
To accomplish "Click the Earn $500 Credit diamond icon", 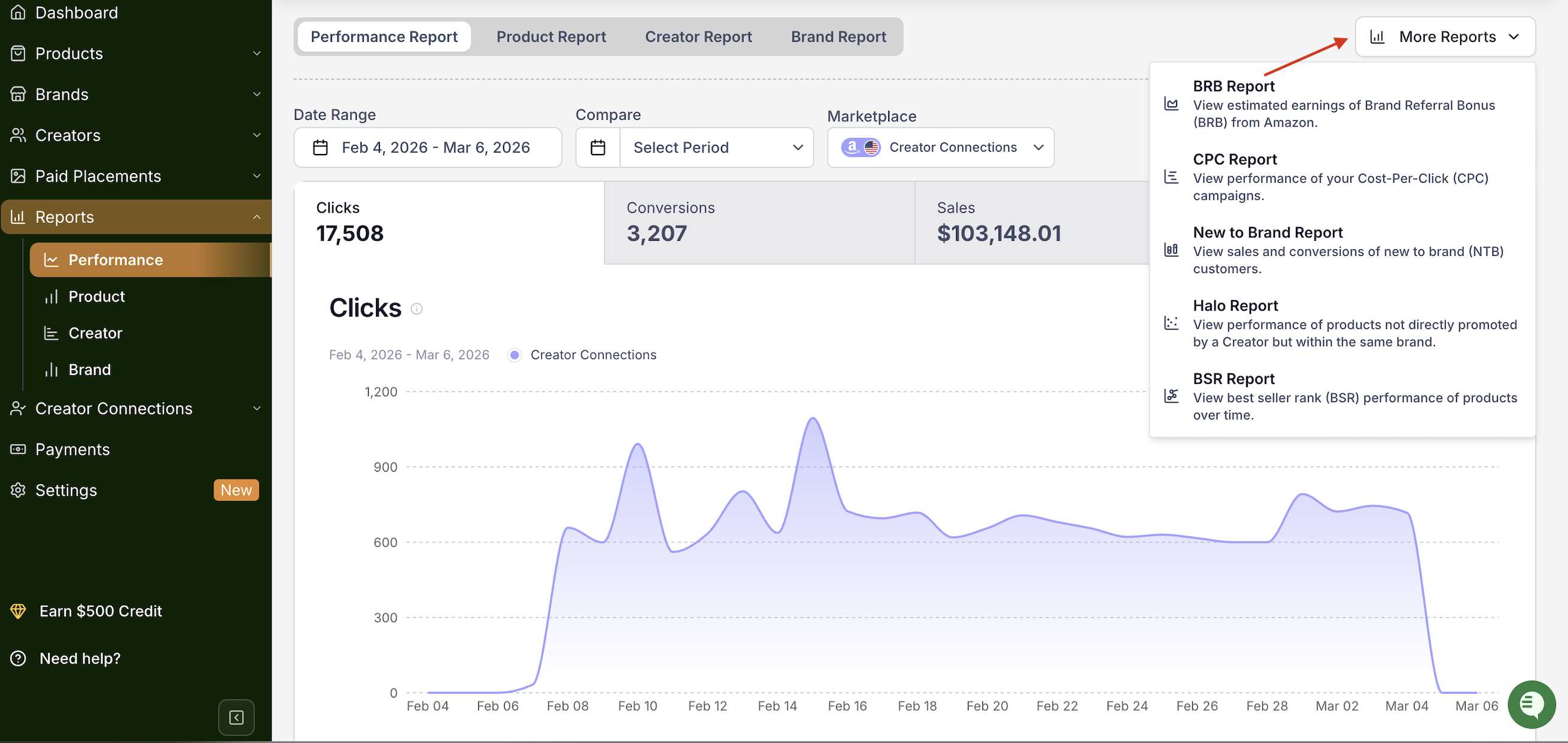I will (x=18, y=611).
